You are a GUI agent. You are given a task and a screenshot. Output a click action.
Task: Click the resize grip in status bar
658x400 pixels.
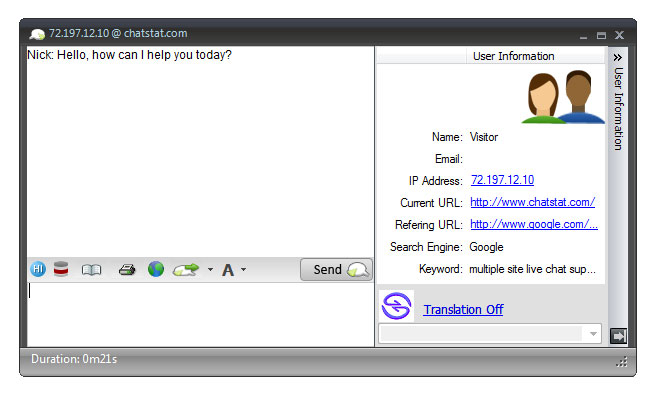(622, 362)
